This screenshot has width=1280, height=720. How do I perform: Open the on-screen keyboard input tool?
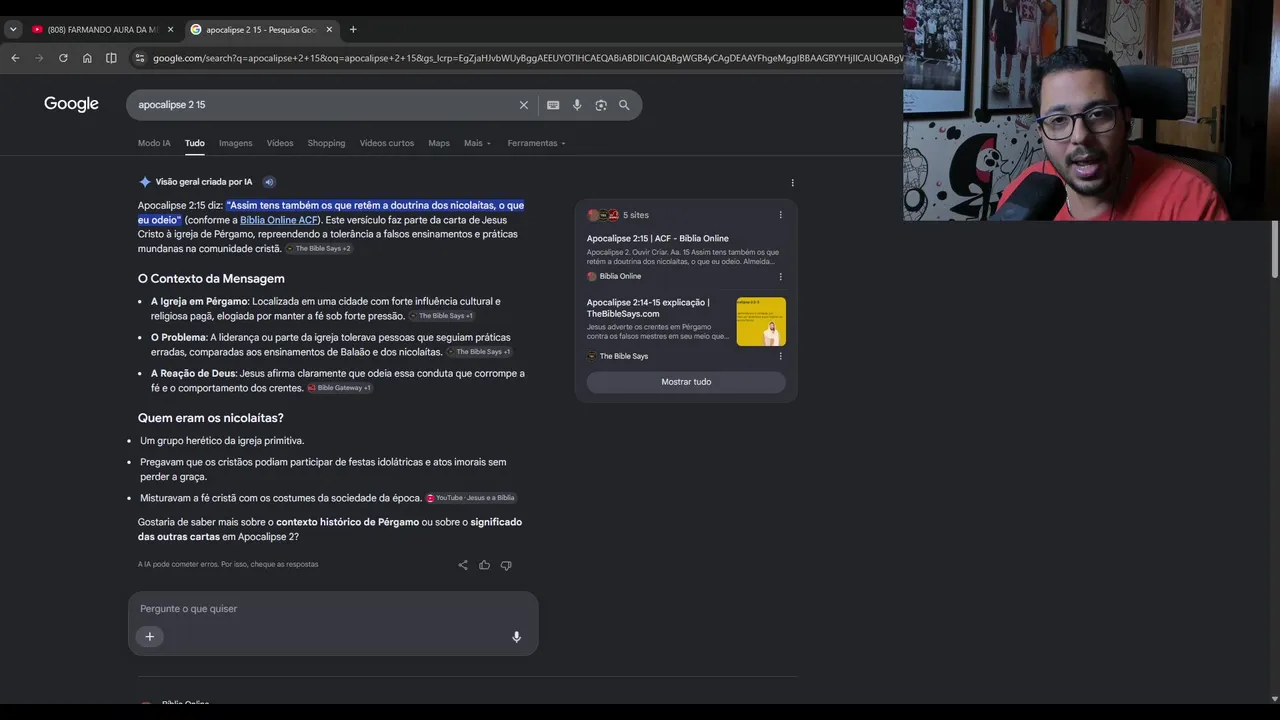(553, 105)
